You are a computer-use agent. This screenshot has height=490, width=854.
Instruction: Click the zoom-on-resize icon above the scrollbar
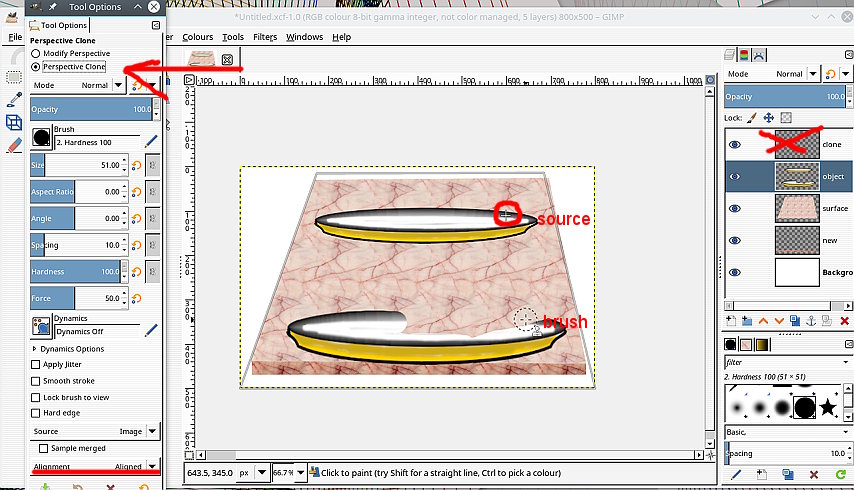point(710,80)
